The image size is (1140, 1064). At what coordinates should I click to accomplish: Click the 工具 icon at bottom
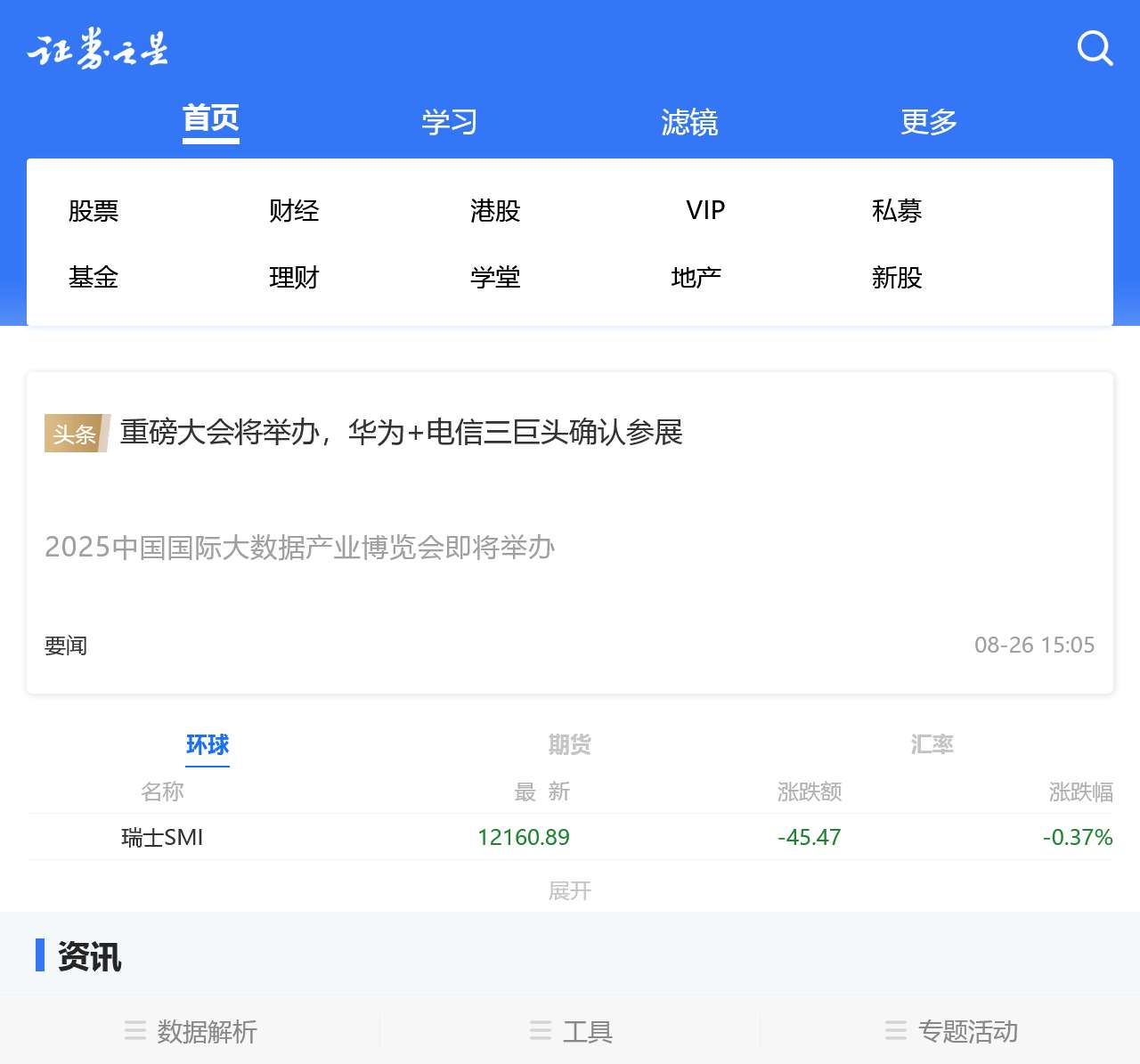point(541,1031)
